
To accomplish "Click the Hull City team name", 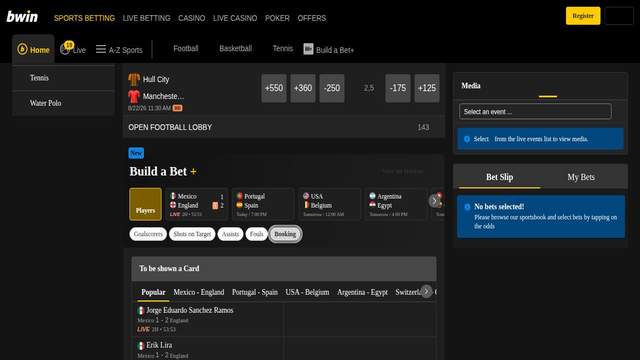I will pyautogui.click(x=156, y=79).
